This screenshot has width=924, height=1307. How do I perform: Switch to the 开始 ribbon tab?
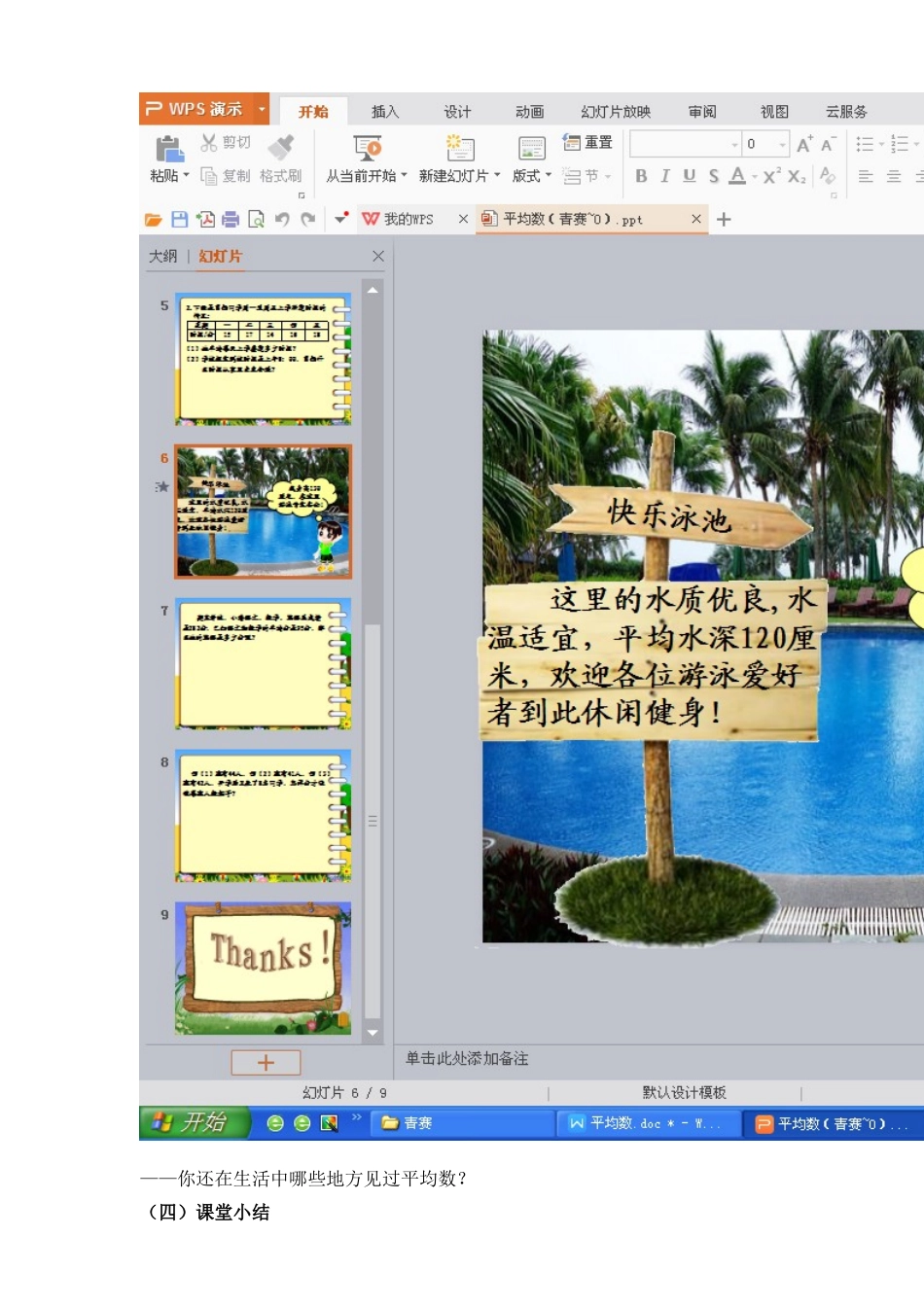click(x=313, y=112)
